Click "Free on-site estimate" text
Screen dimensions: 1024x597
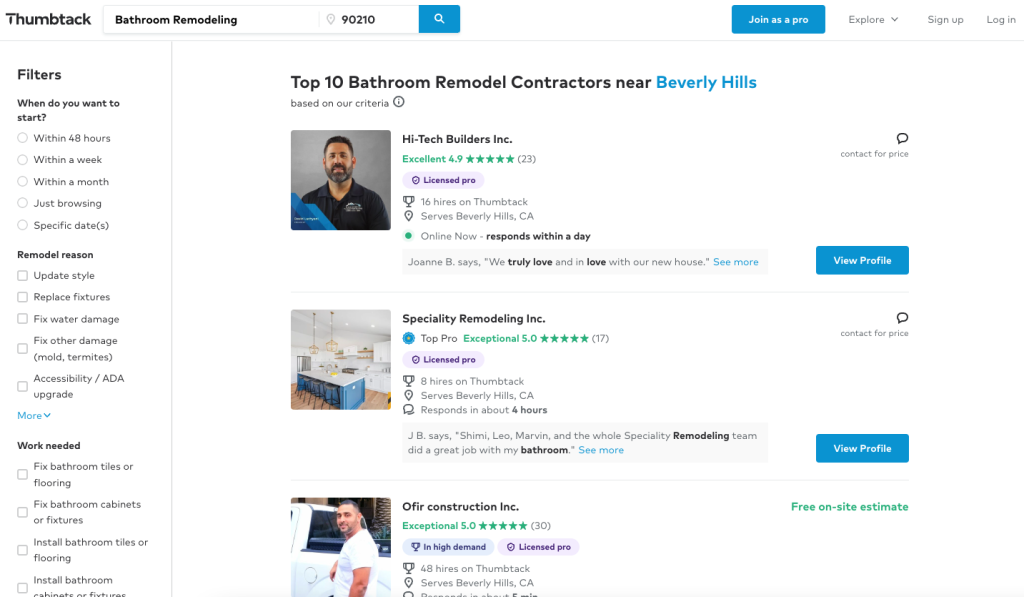(x=850, y=507)
